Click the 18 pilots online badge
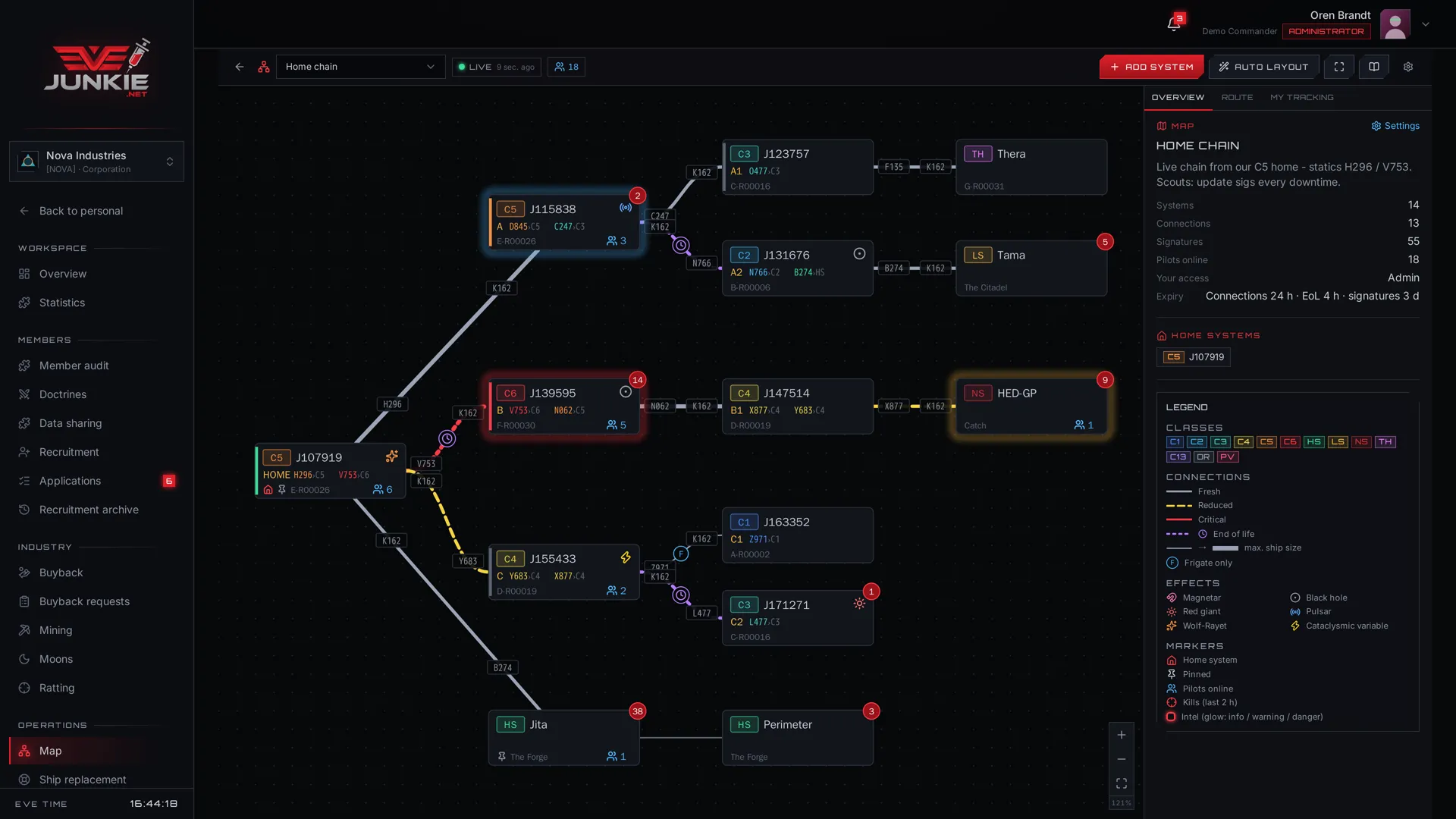 [x=566, y=67]
